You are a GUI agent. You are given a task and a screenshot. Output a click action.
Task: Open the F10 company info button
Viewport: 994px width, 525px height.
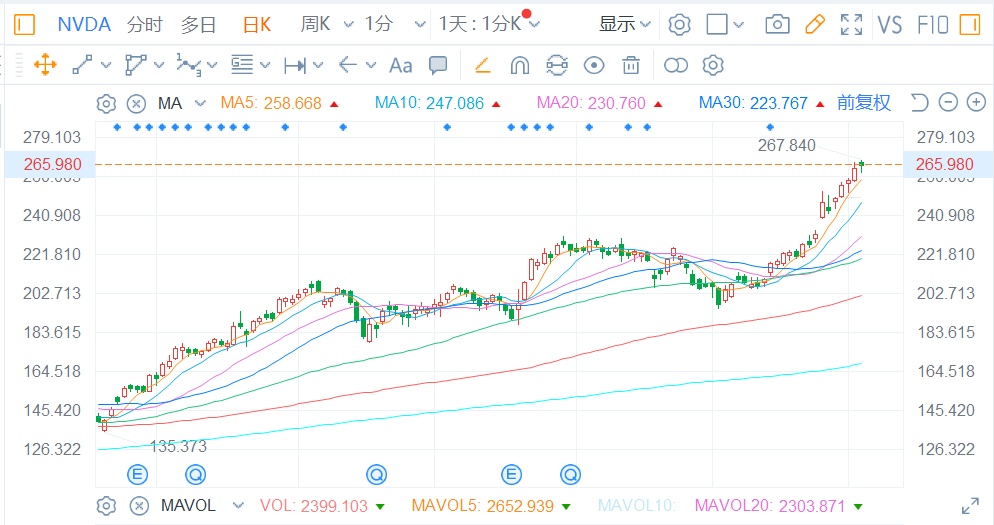coord(933,25)
